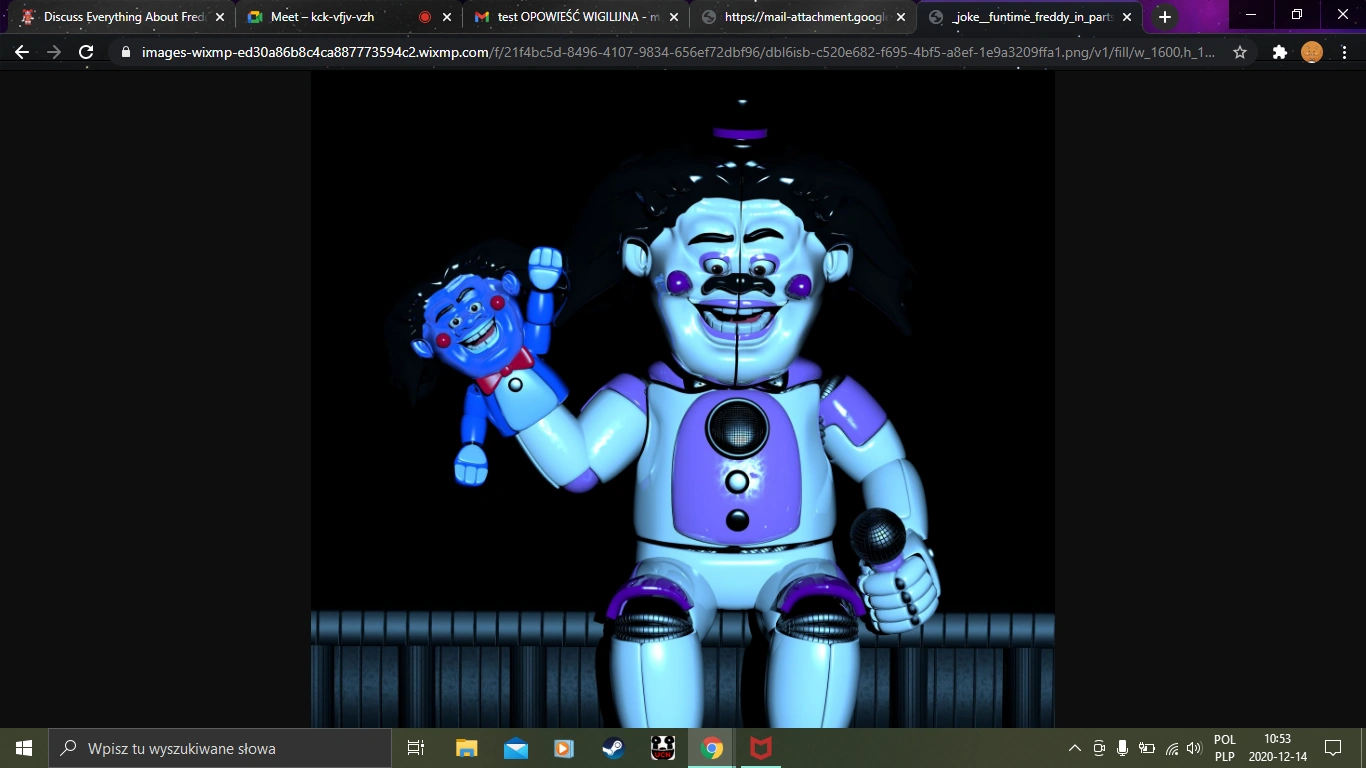Click the Task View taskbar icon

[x=415, y=747]
